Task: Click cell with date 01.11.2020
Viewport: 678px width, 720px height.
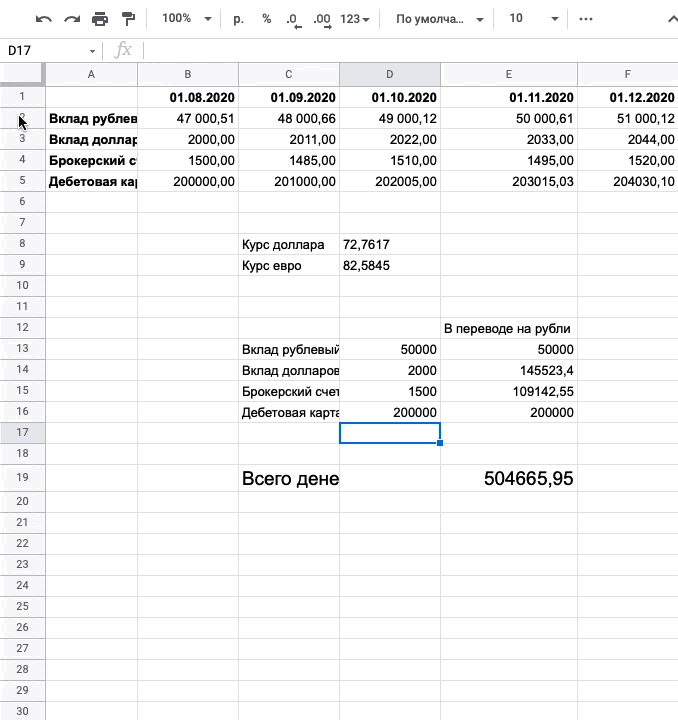Action: (509, 97)
